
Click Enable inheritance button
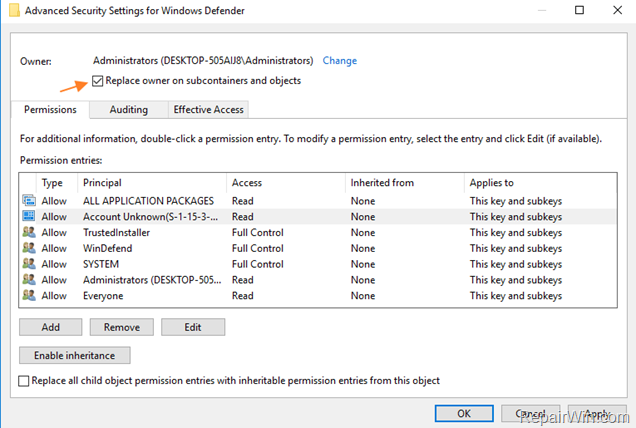tap(75, 355)
